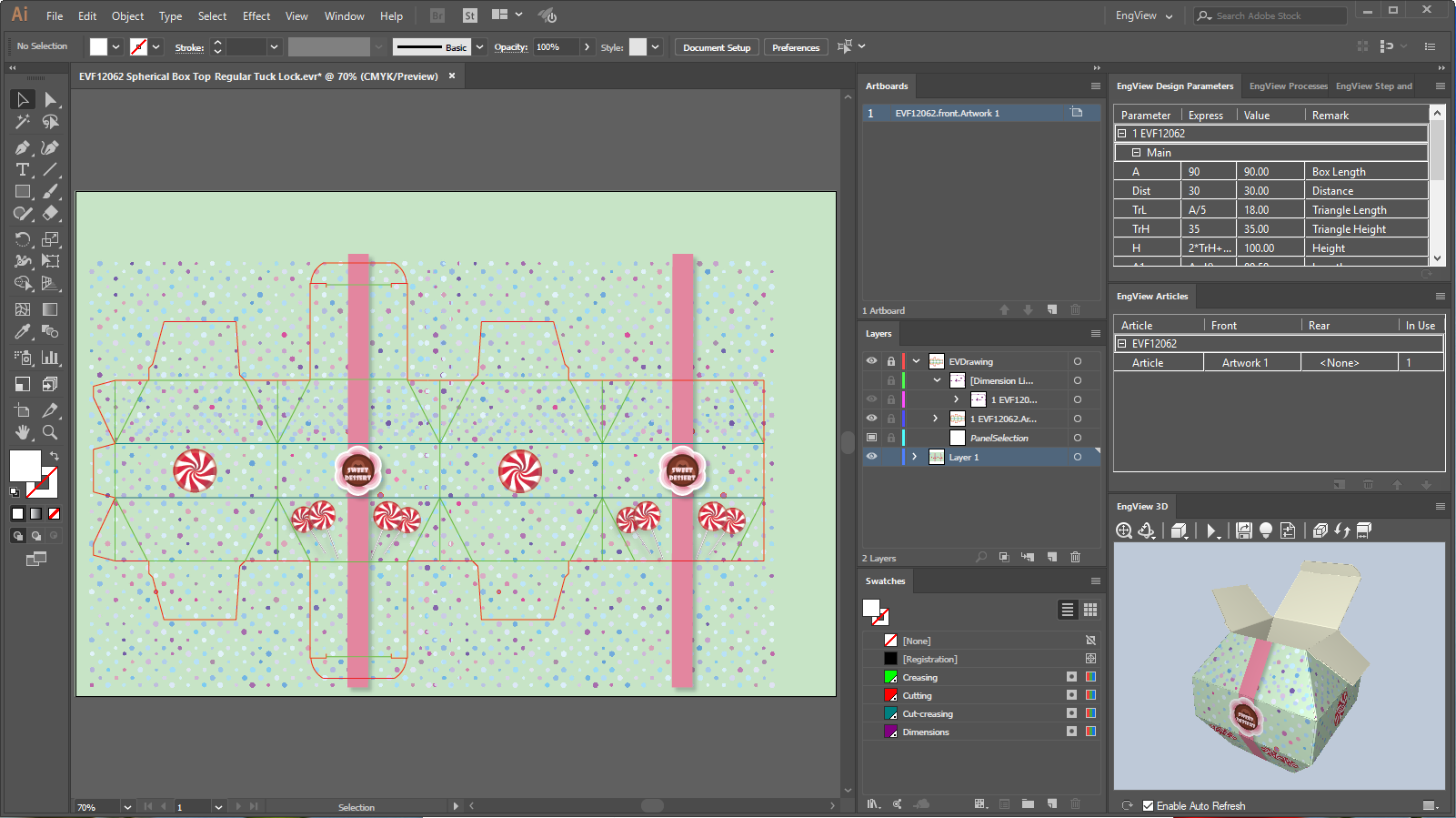Click the Document Setup button
The height and width of the screenshot is (818, 1456).
(x=717, y=47)
